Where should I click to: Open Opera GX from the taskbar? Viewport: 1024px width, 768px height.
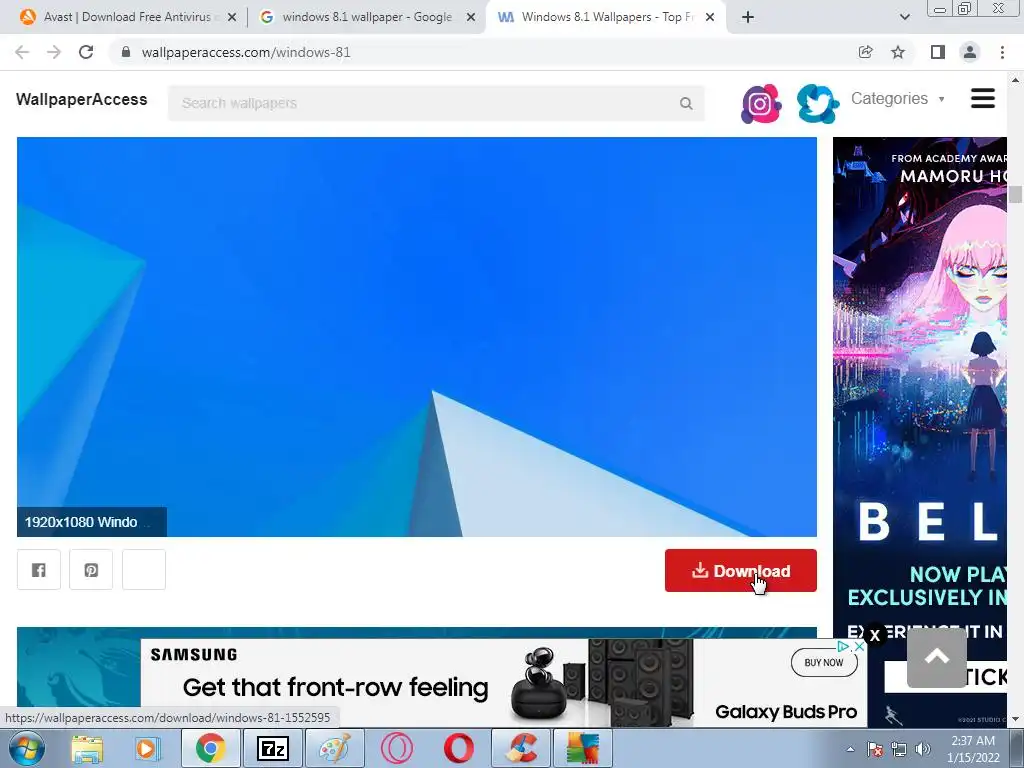(396, 748)
